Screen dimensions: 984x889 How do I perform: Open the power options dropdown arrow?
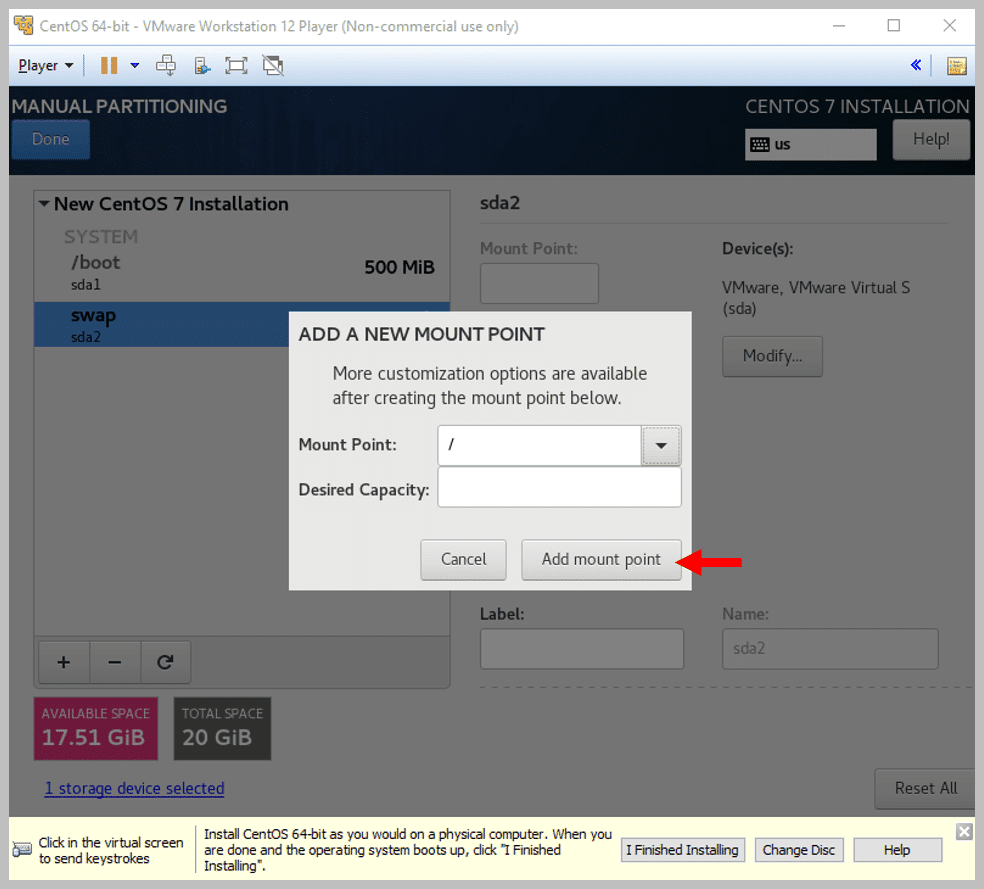pos(134,65)
